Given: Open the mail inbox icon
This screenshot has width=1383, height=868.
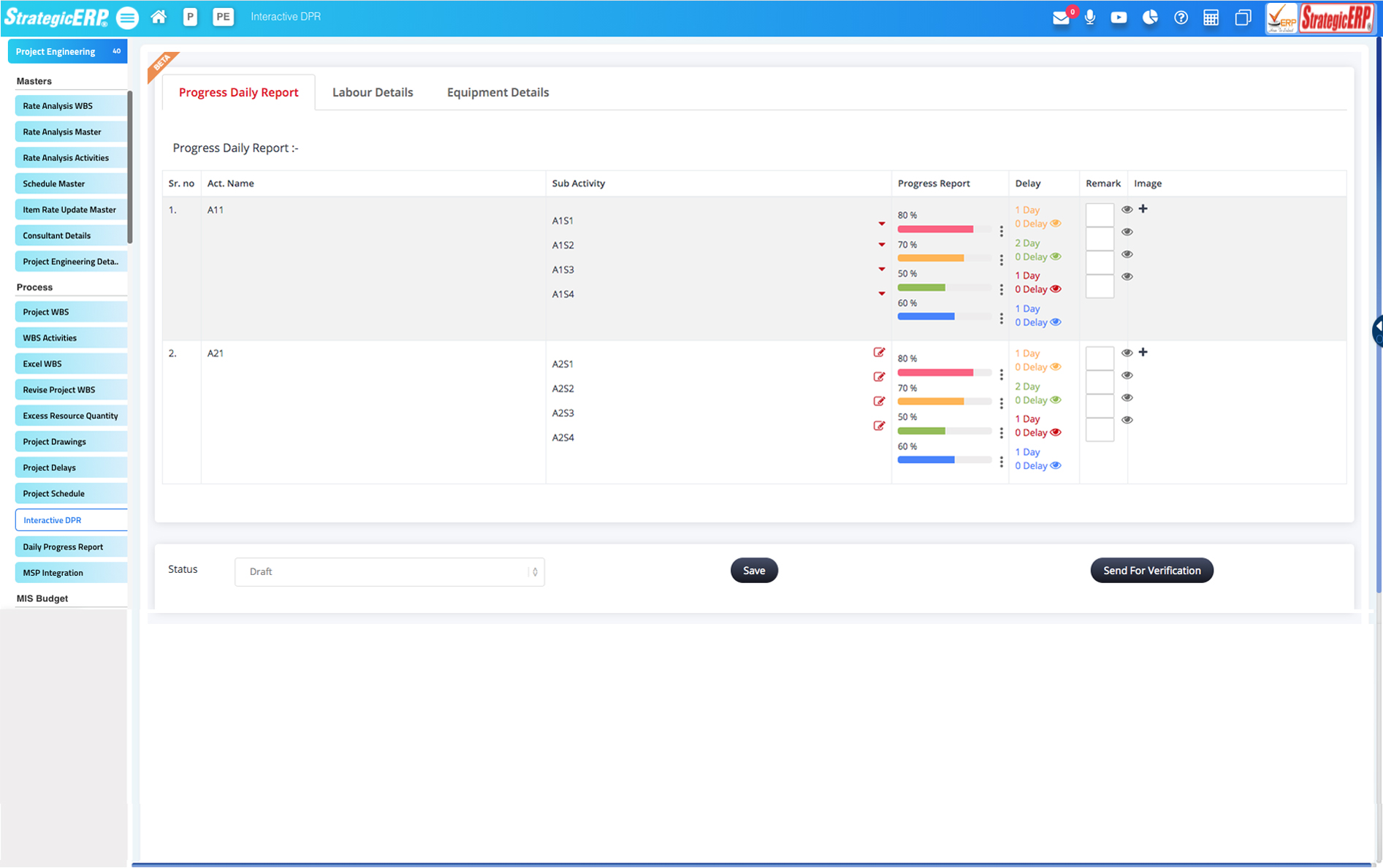Looking at the screenshot, I should coord(1061,18).
